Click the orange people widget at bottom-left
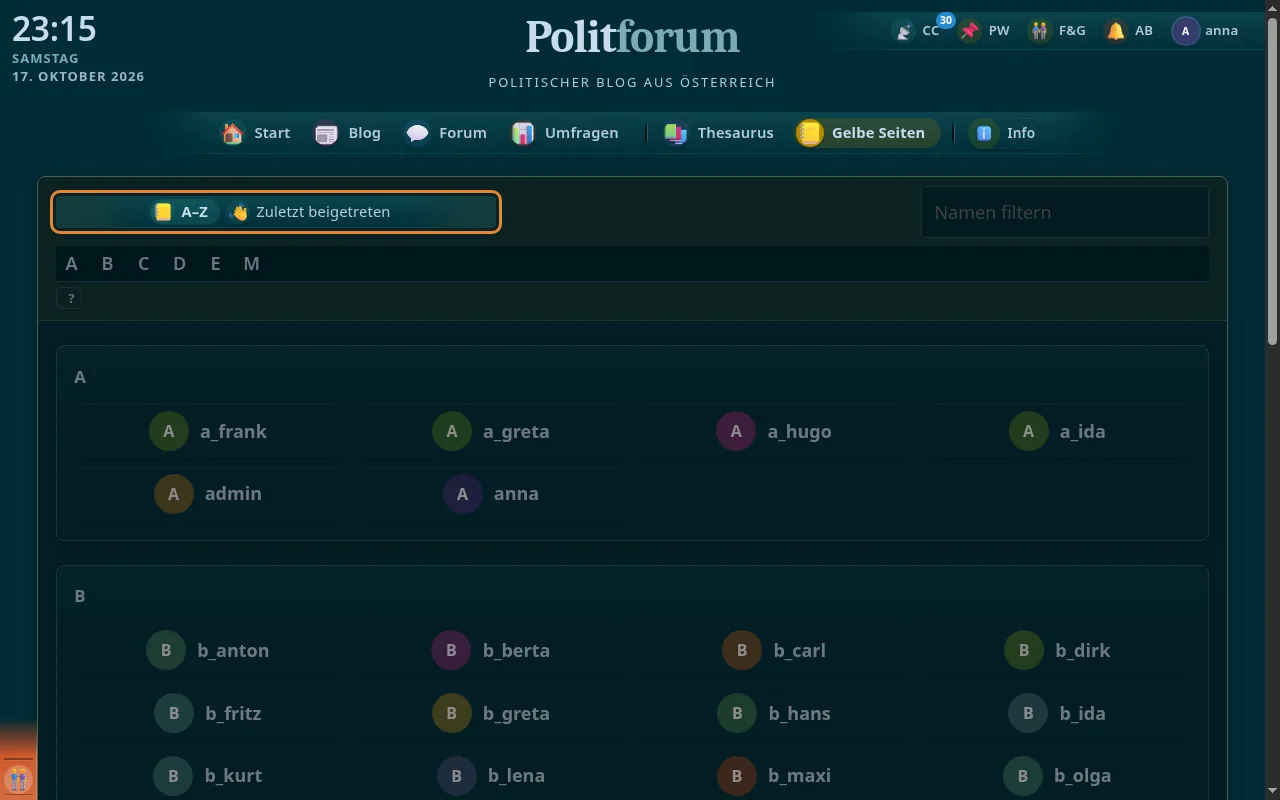 click(18, 778)
